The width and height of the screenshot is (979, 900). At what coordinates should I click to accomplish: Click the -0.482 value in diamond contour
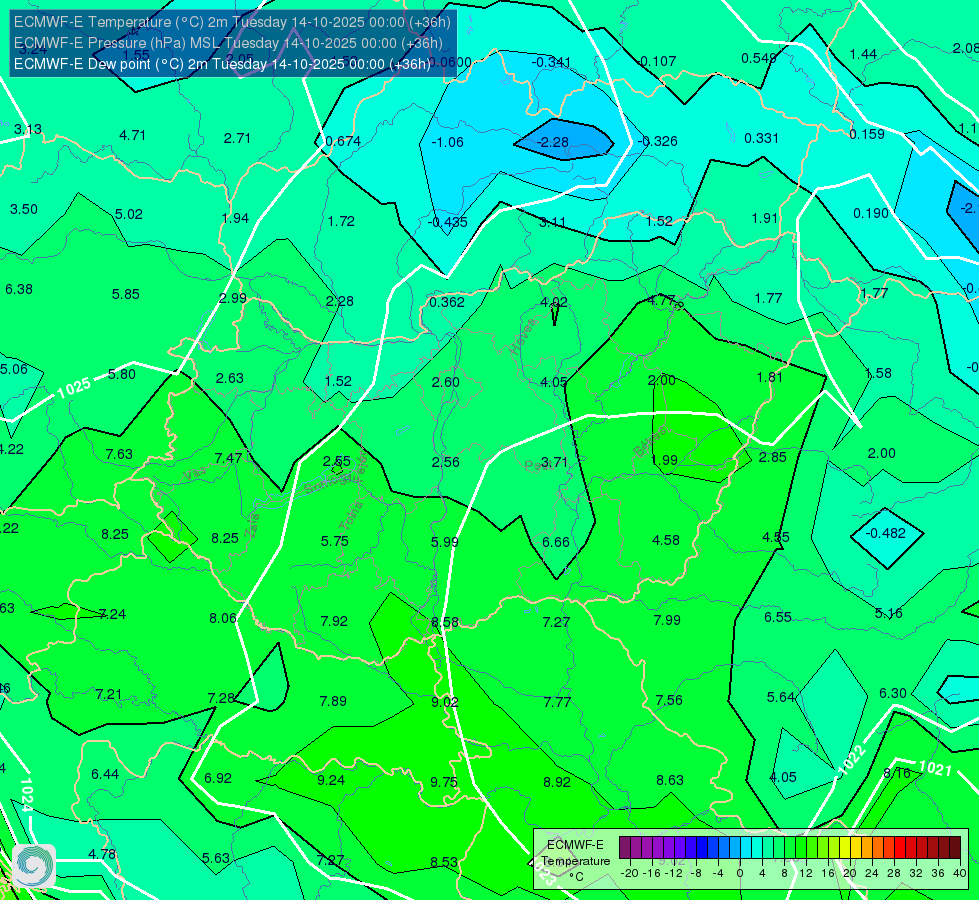(886, 533)
